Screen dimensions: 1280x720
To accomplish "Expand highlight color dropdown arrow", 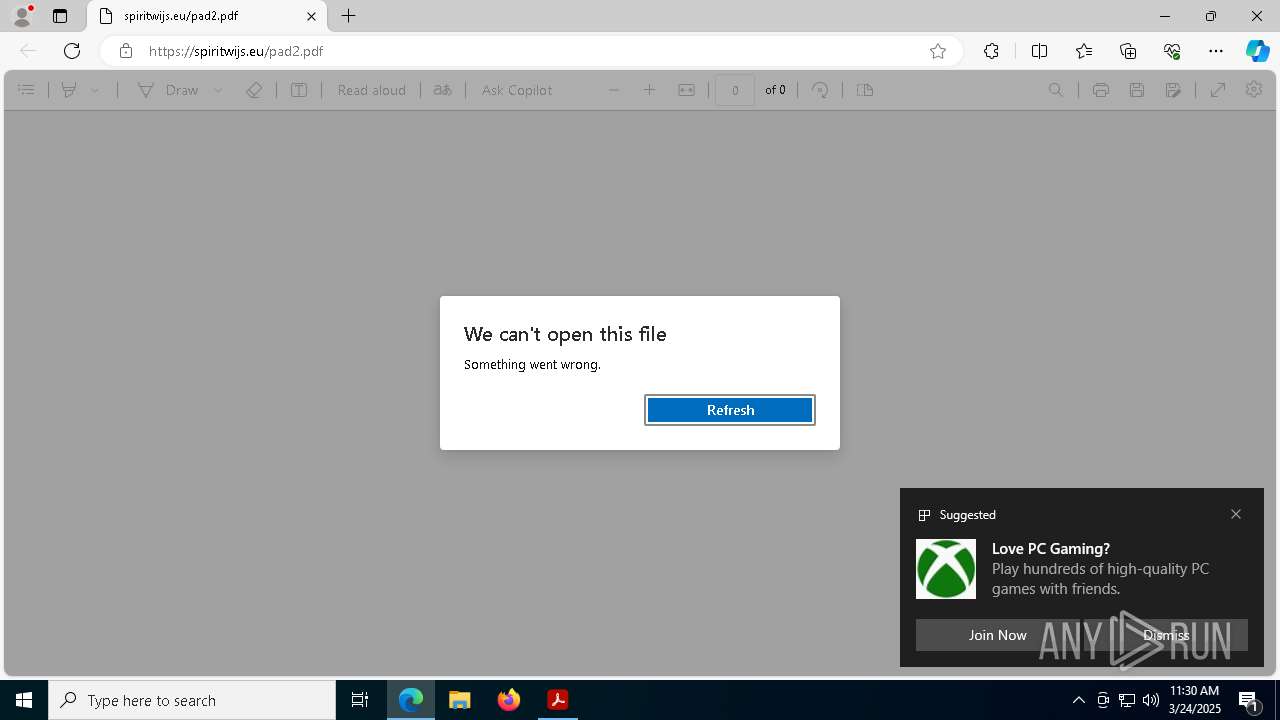I will click(x=95, y=90).
